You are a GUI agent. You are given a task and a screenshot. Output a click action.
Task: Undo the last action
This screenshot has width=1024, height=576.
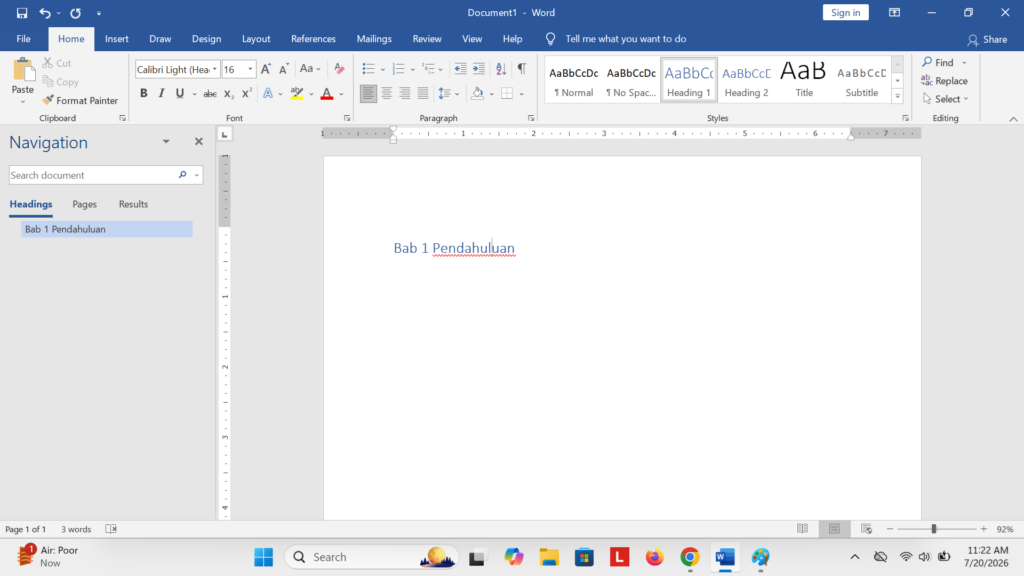[44, 13]
